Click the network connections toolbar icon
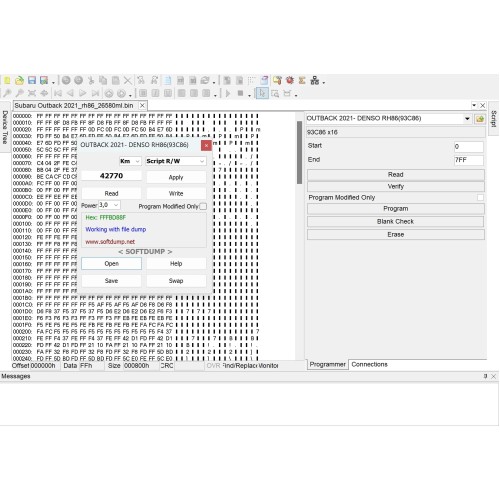Viewport: 500px width, 500px height. coord(315,80)
